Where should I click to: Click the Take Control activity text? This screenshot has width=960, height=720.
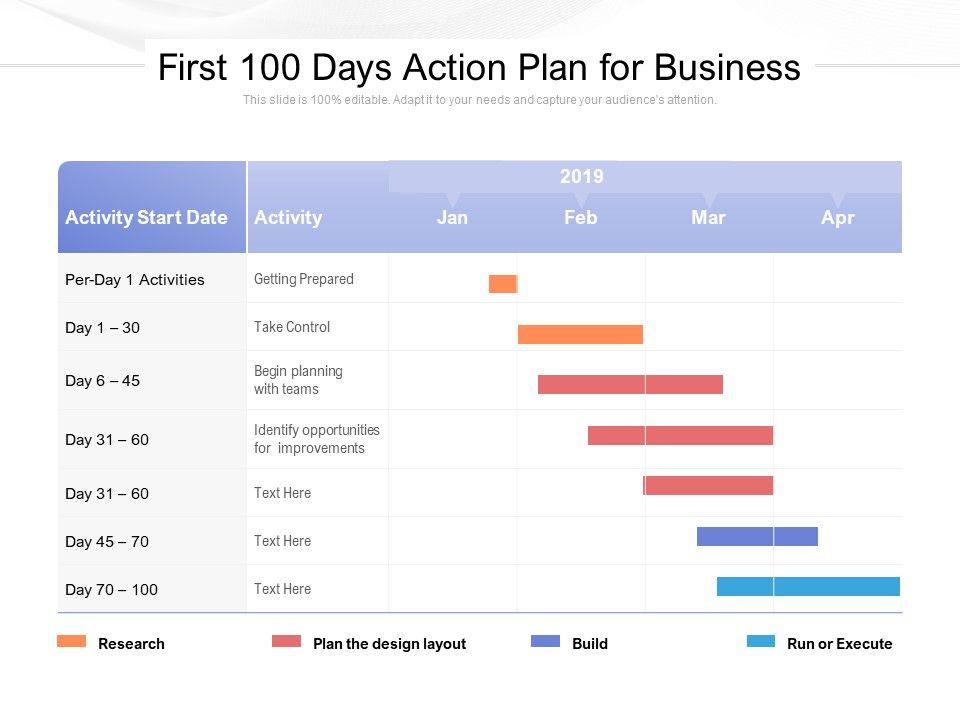(292, 327)
